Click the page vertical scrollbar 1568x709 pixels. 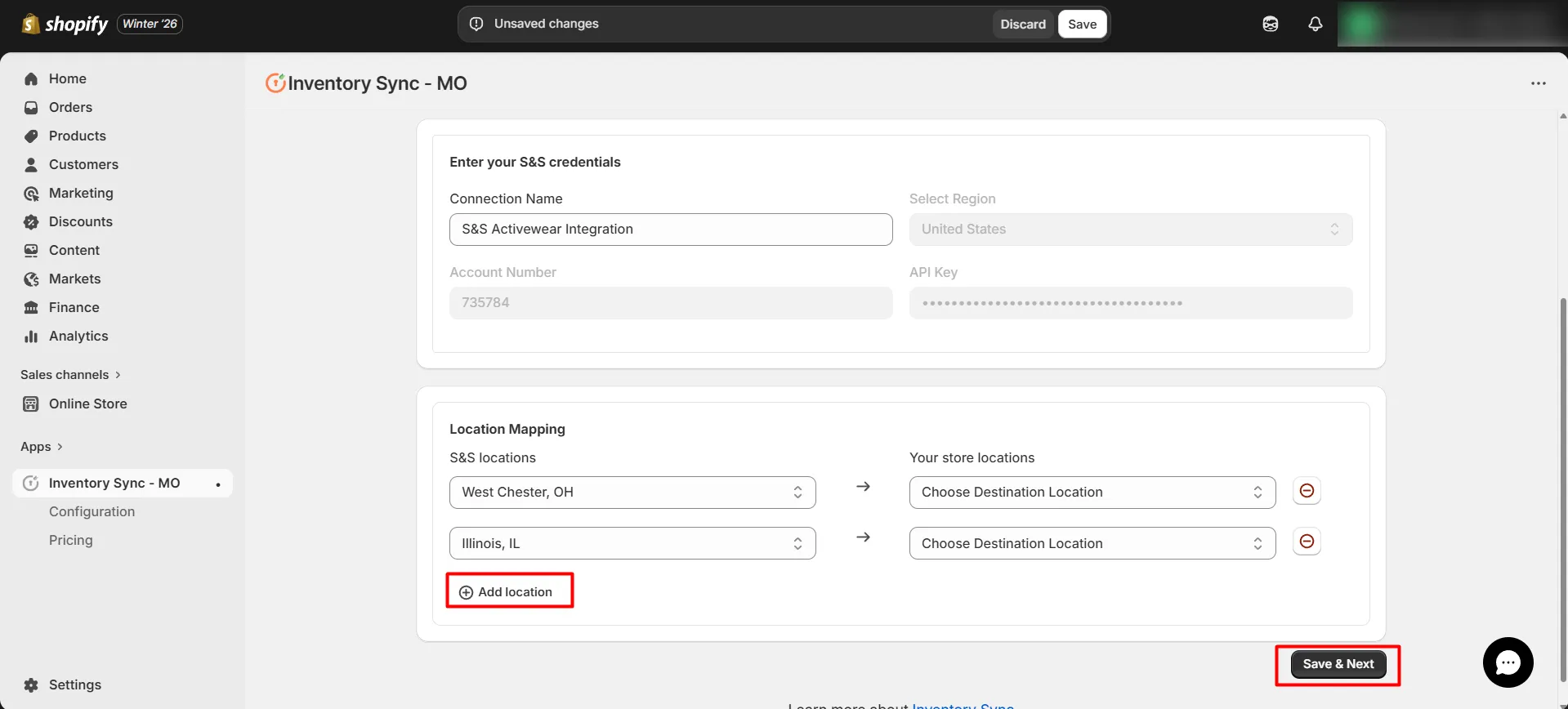pyautogui.click(x=1563, y=490)
